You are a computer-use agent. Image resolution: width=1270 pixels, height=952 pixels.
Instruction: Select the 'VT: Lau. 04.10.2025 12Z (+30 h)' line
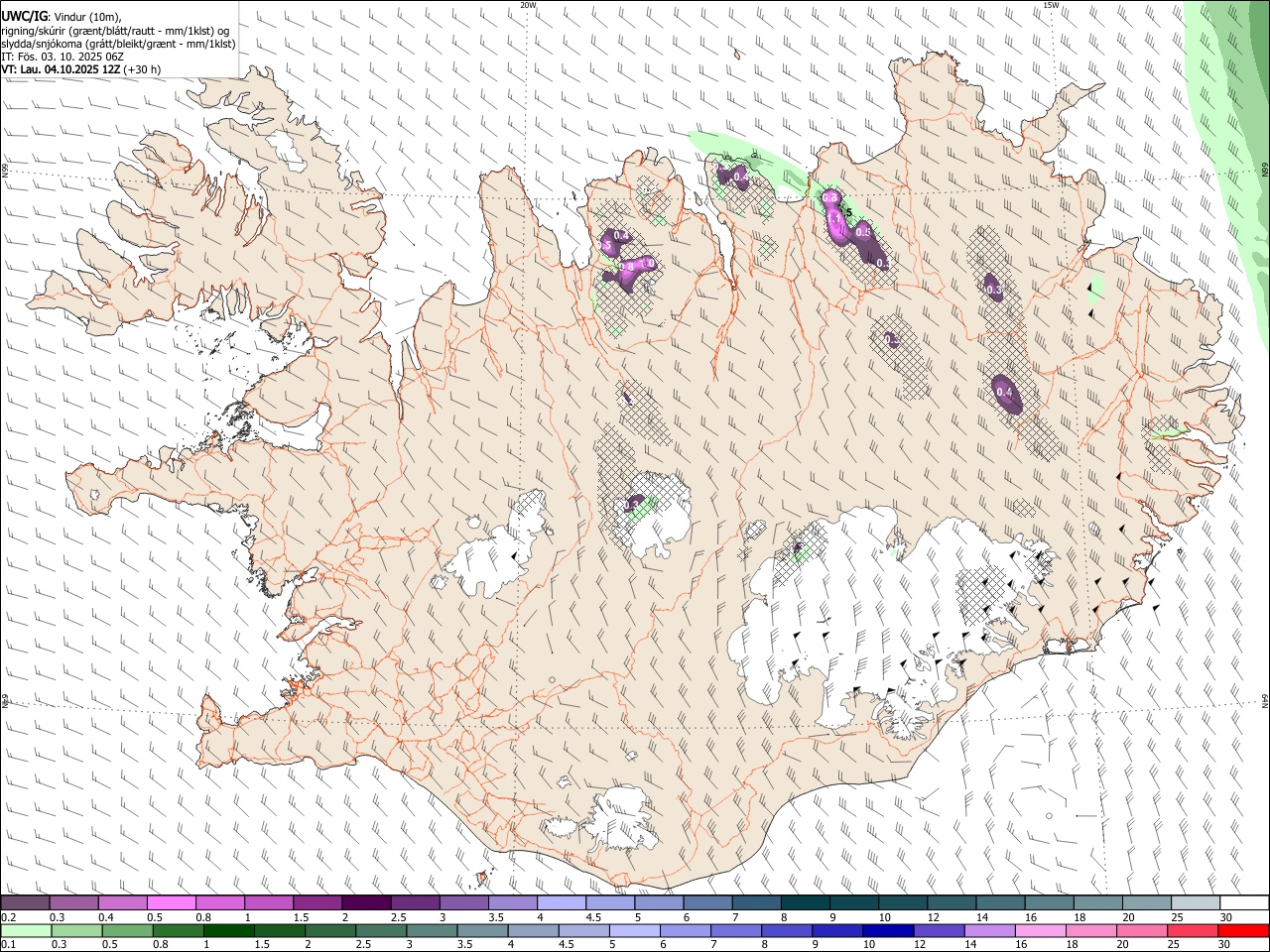pos(81,69)
